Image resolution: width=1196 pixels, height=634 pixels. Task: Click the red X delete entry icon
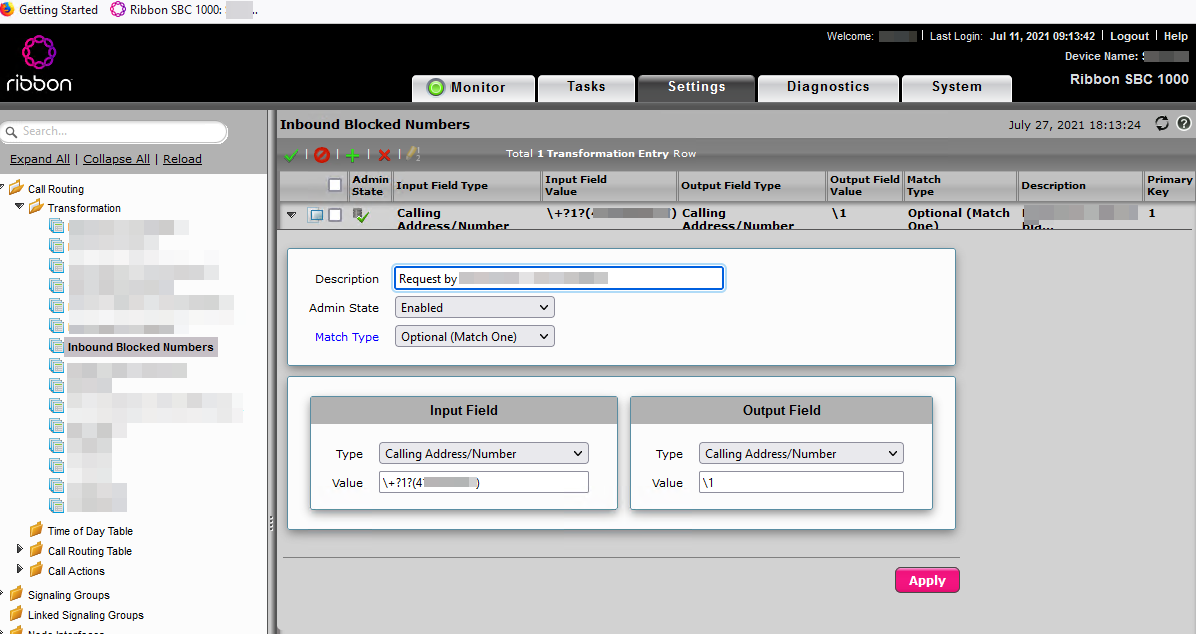coord(384,155)
